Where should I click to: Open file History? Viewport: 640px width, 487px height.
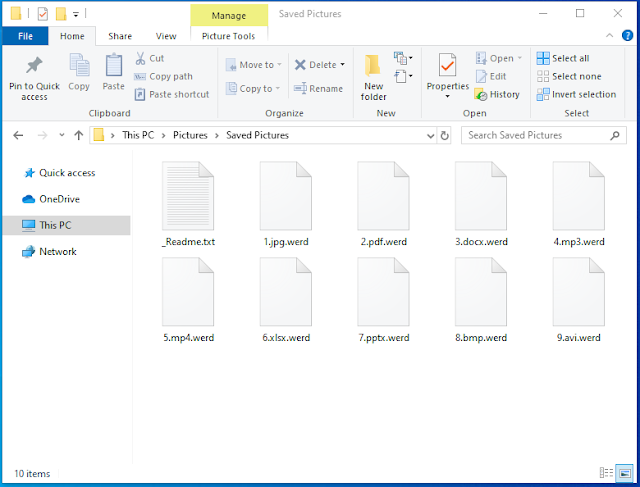point(497,94)
